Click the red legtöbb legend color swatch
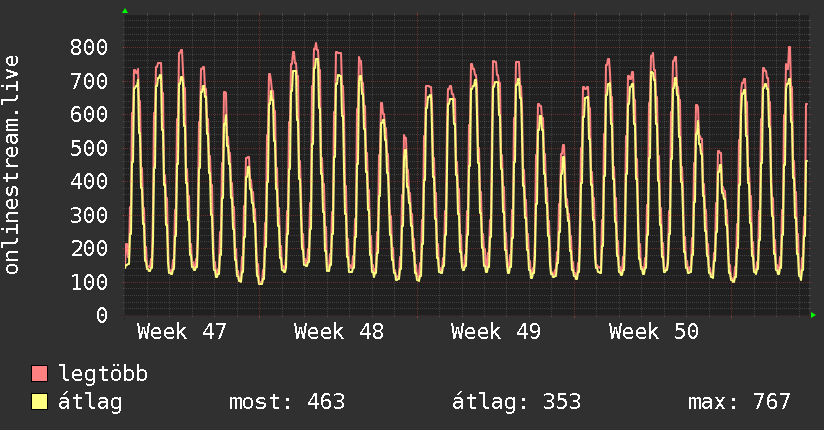Screen dimensions: 824x430 40,375
